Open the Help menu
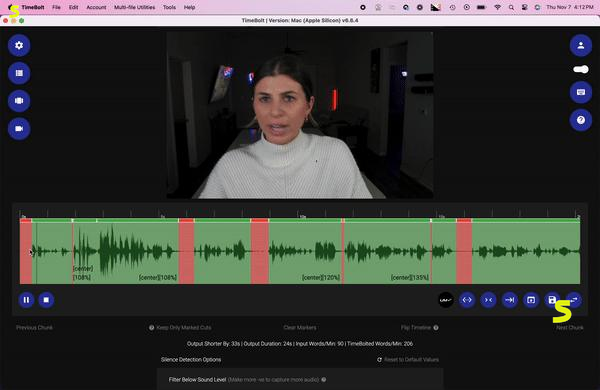This screenshot has width=600, height=390. click(189, 7)
